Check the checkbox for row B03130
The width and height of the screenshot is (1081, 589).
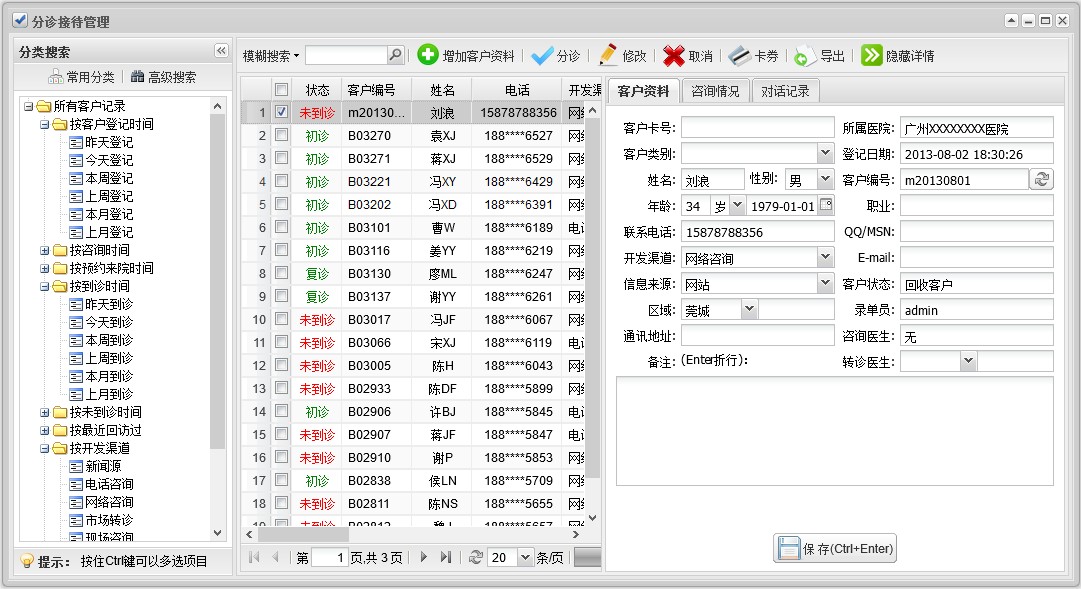point(281,273)
